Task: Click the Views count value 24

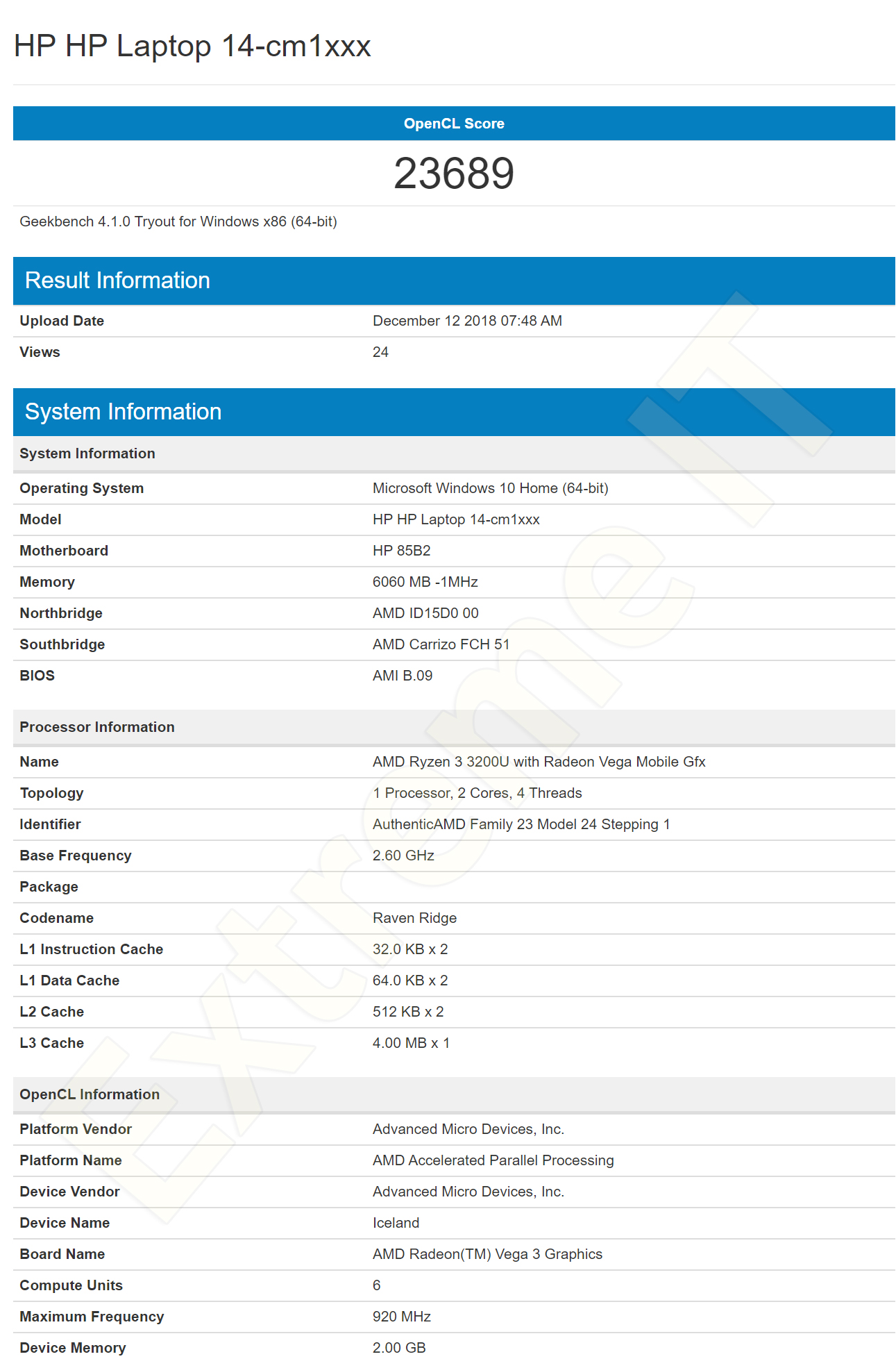Action: click(380, 352)
